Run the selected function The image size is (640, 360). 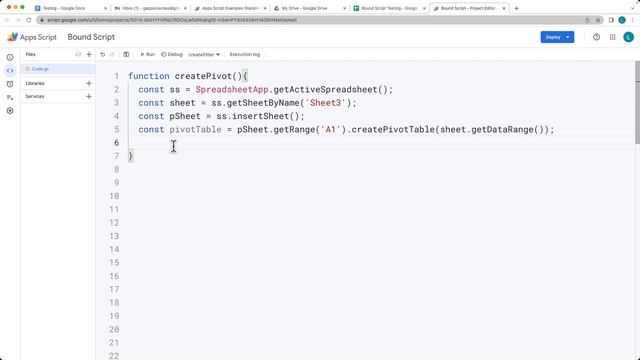coord(147,54)
